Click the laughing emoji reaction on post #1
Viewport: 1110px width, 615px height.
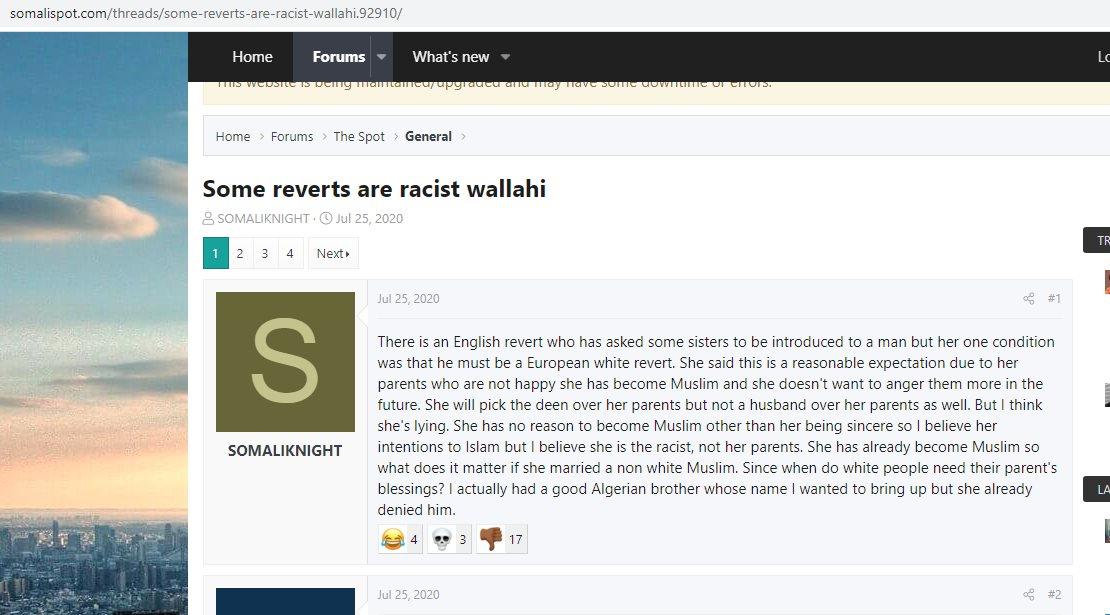coord(400,539)
